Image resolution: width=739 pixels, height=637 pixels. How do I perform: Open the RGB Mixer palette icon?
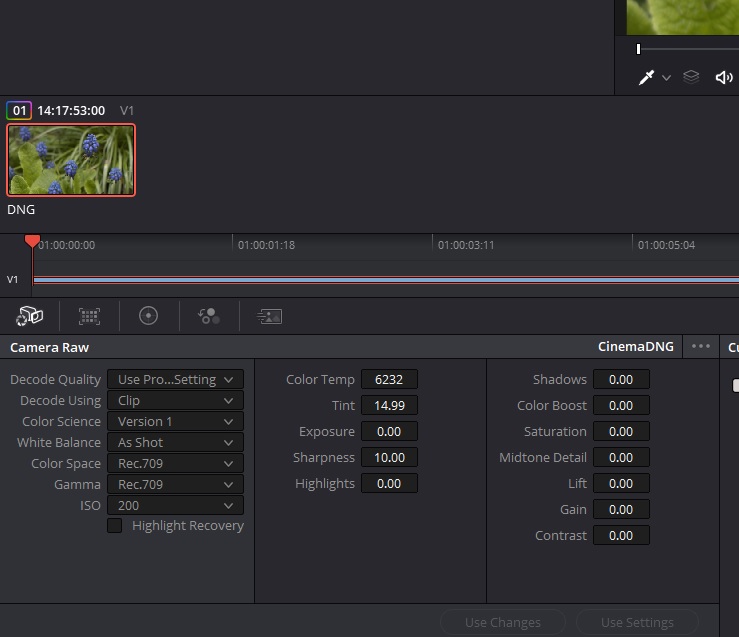click(x=209, y=316)
